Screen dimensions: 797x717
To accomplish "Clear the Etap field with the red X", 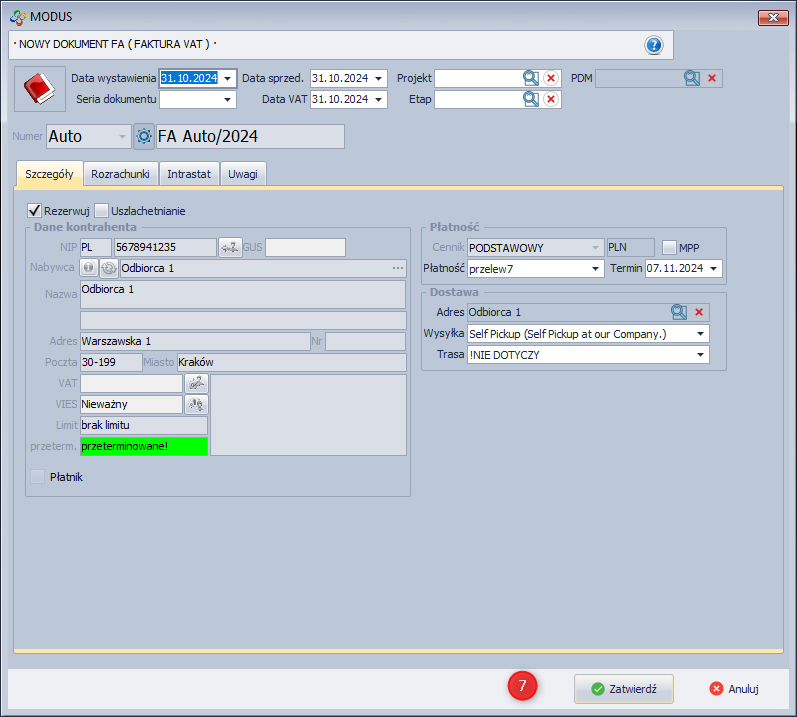I will [551, 99].
